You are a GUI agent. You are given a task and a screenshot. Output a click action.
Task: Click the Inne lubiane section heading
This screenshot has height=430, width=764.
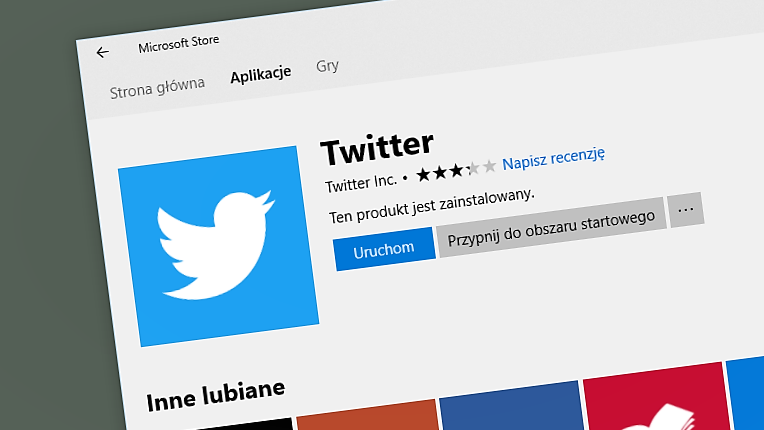[216, 395]
